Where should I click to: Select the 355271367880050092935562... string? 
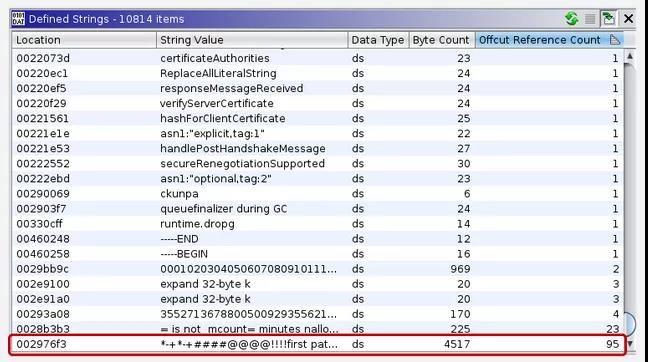248,314
